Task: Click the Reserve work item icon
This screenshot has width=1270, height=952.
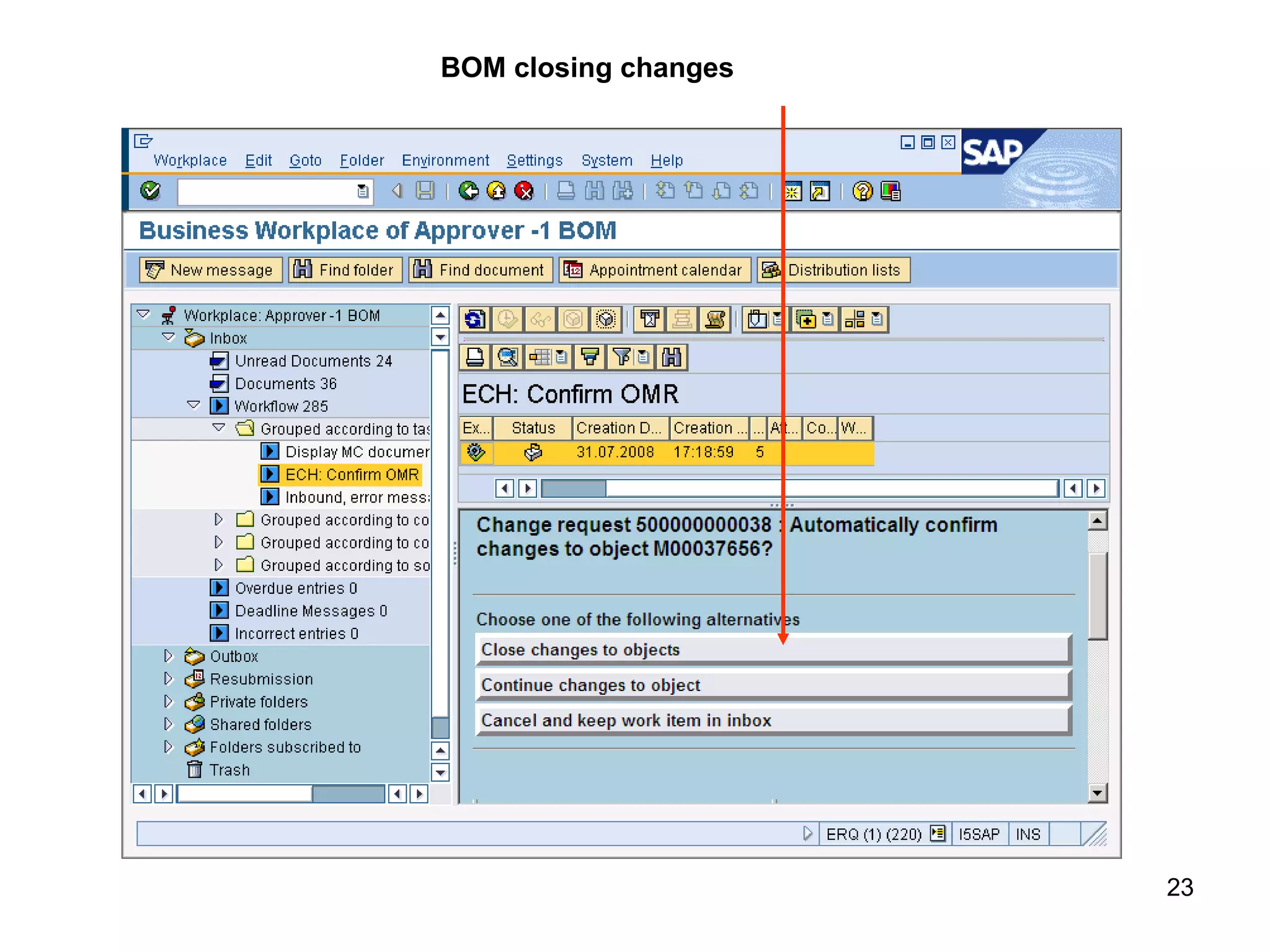Action: tap(573, 320)
